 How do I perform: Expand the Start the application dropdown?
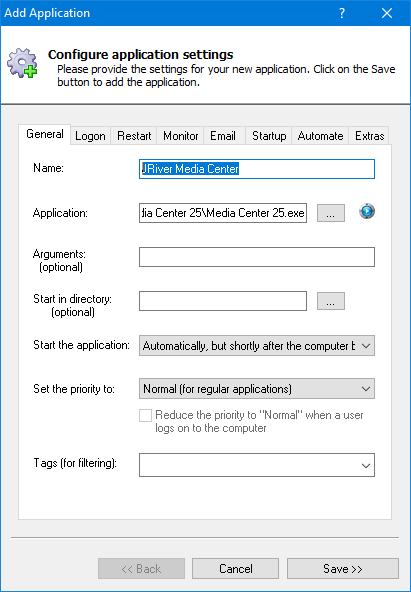point(257,345)
